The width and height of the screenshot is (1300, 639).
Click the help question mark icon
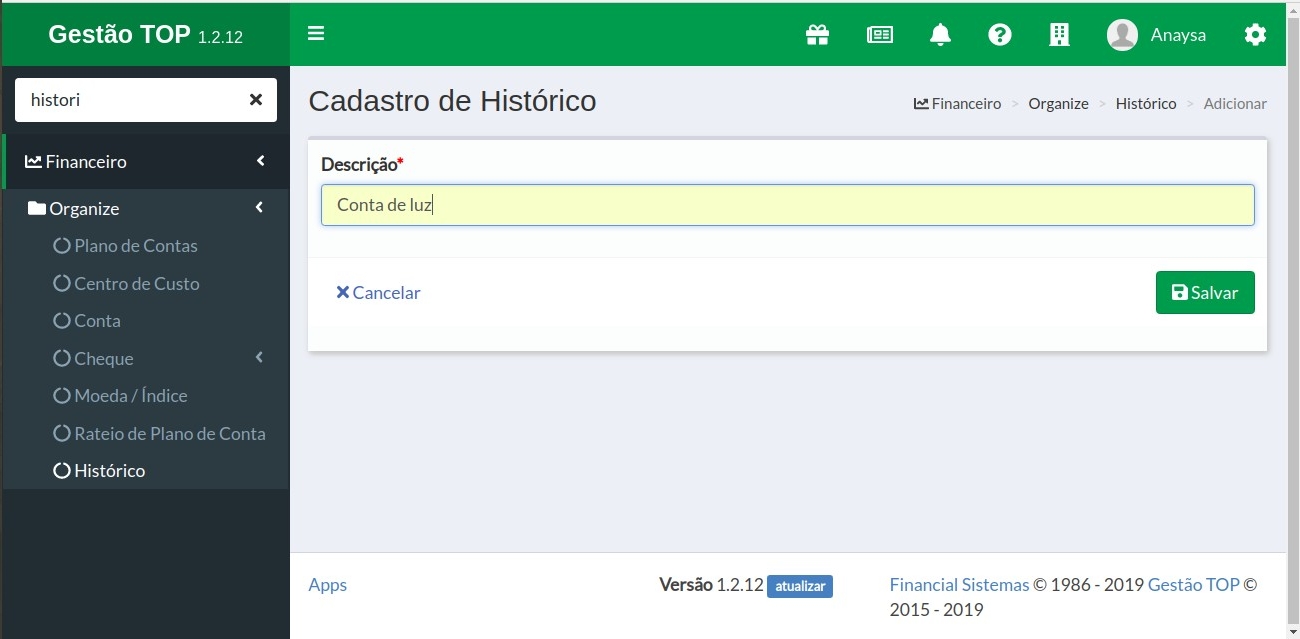(999, 35)
